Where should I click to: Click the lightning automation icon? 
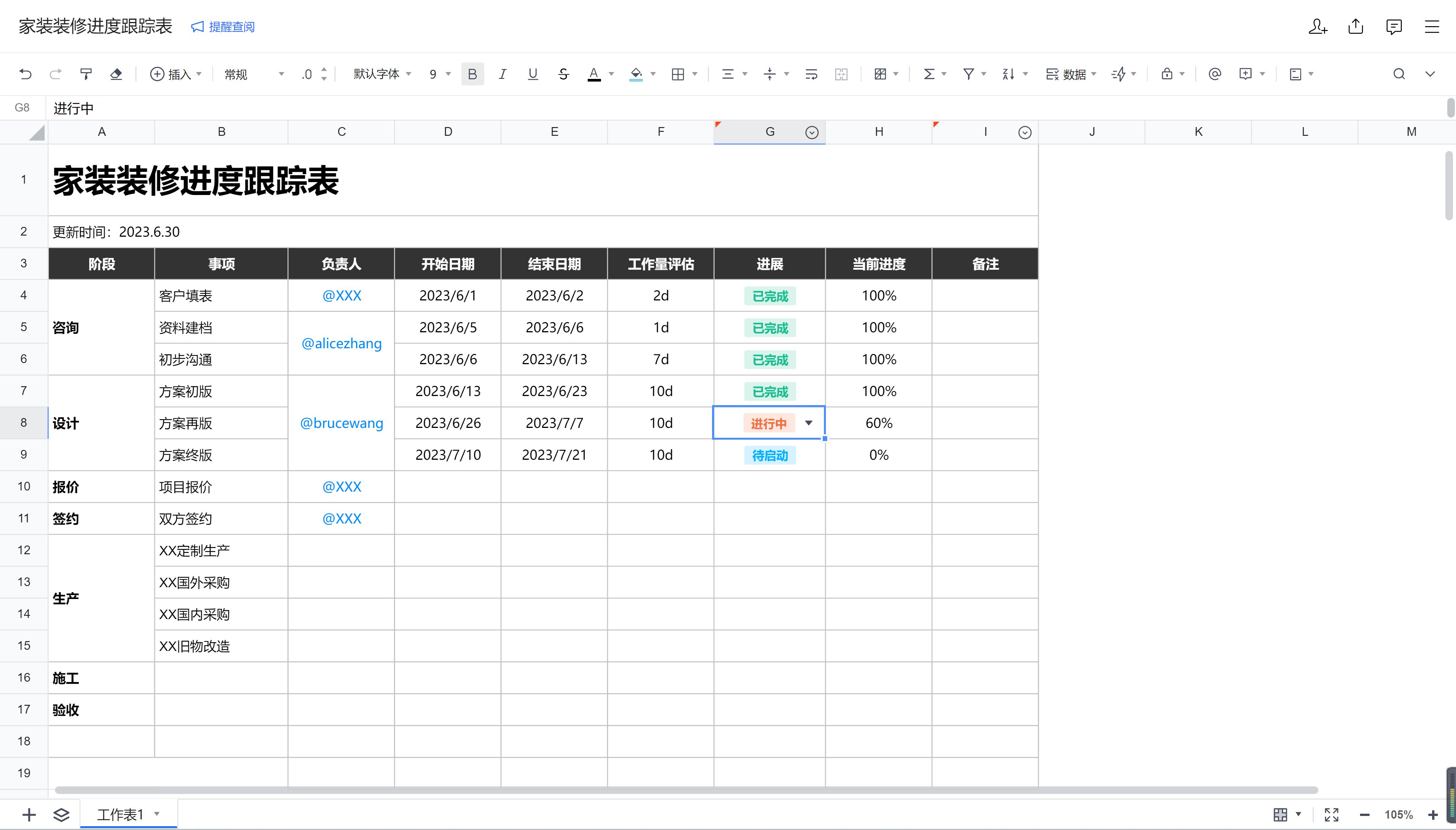[x=1118, y=74]
